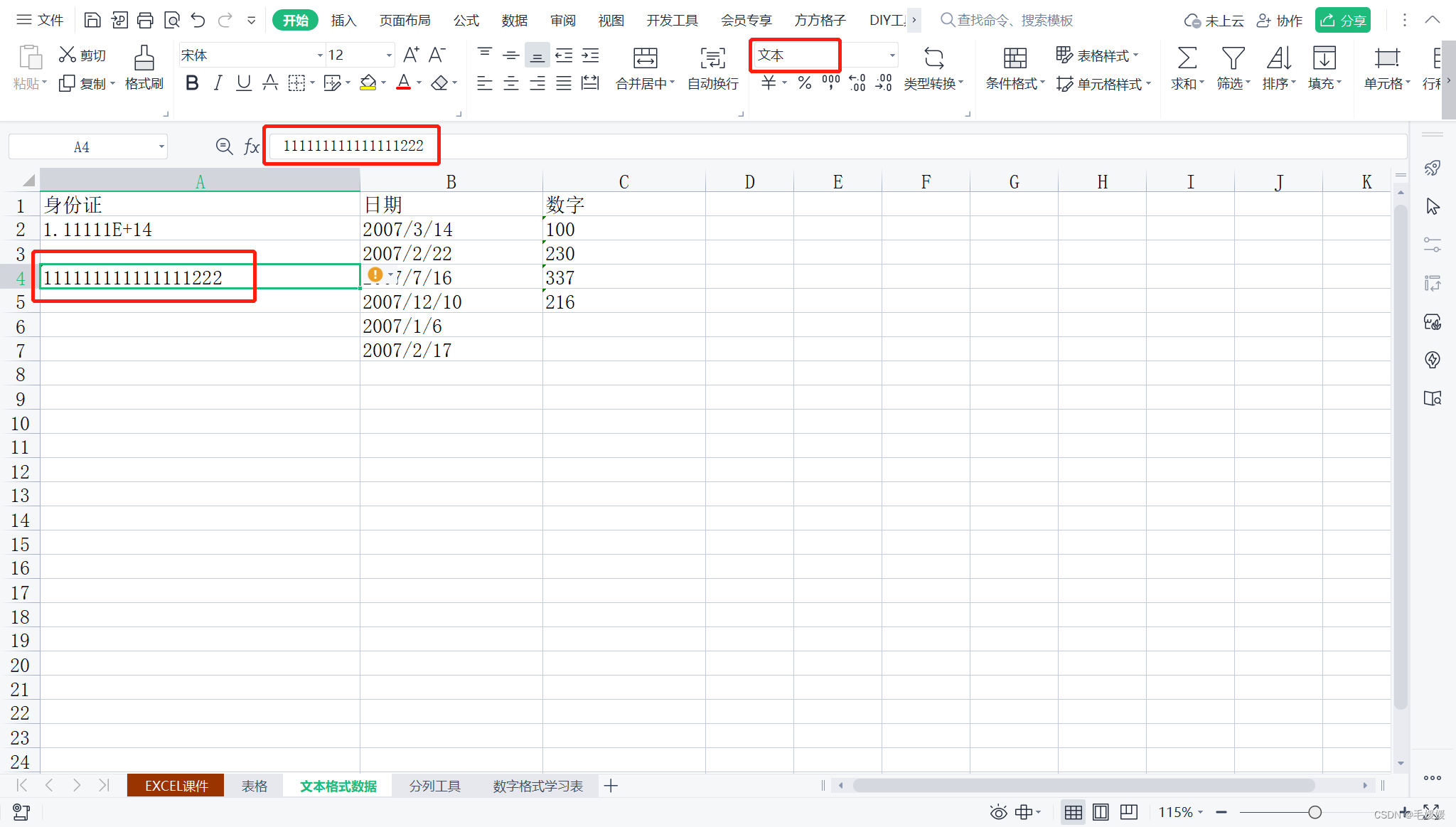This screenshot has height=827, width=1456.
Task: Switch to the 分列工具 sheet tab
Action: 434,786
